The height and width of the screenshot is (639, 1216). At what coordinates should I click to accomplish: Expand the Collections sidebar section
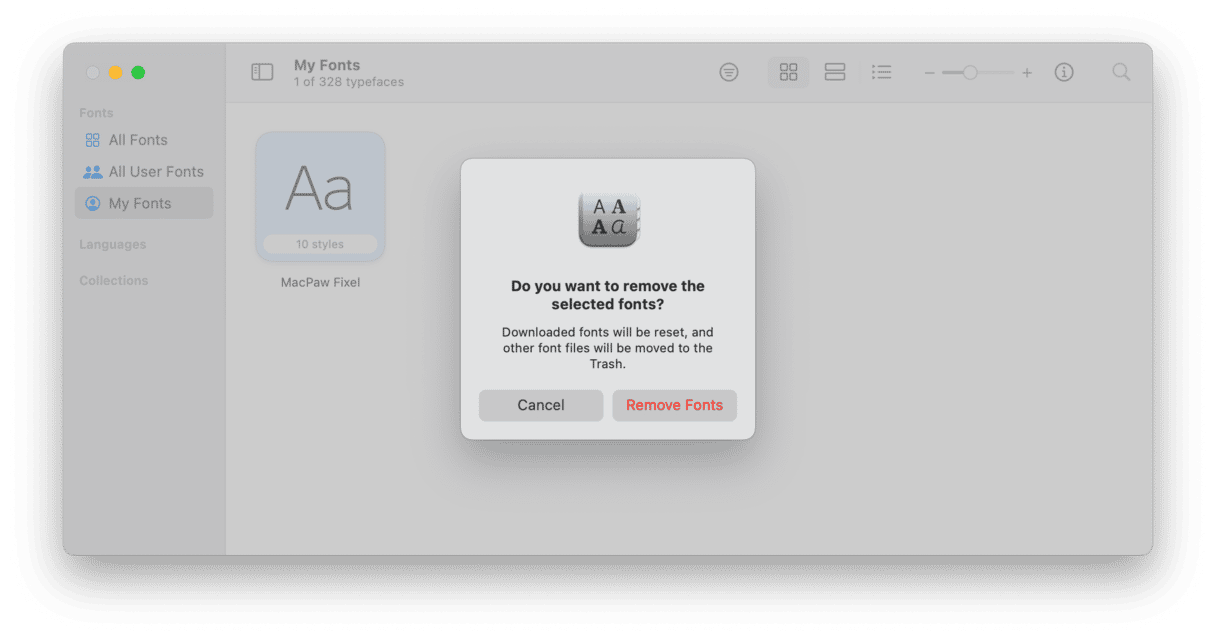pos(114,280)
